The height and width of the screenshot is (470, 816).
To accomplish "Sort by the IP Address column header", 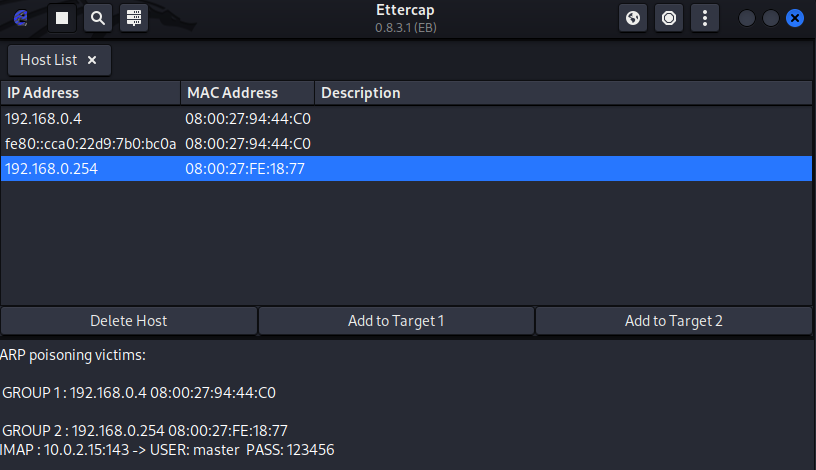I will coord(91,93).
